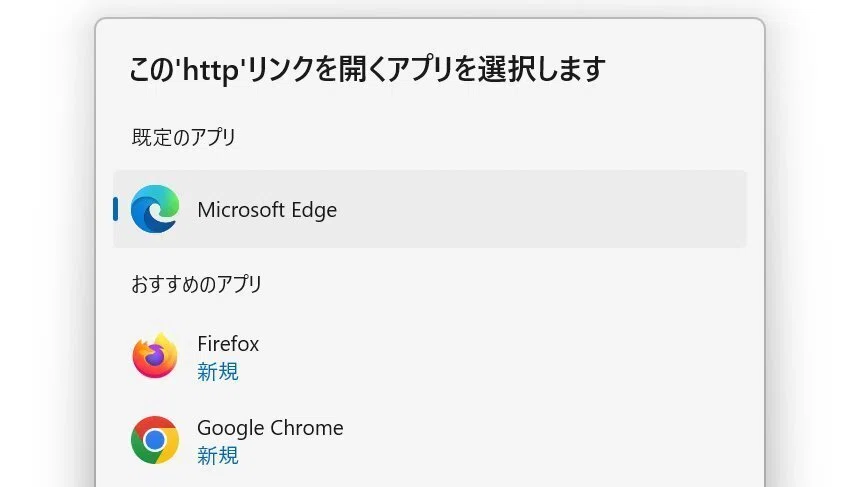Screen dimensions: 866x487
Task: Click the おすすめのアプリ section heading
Action: (196, 284)
